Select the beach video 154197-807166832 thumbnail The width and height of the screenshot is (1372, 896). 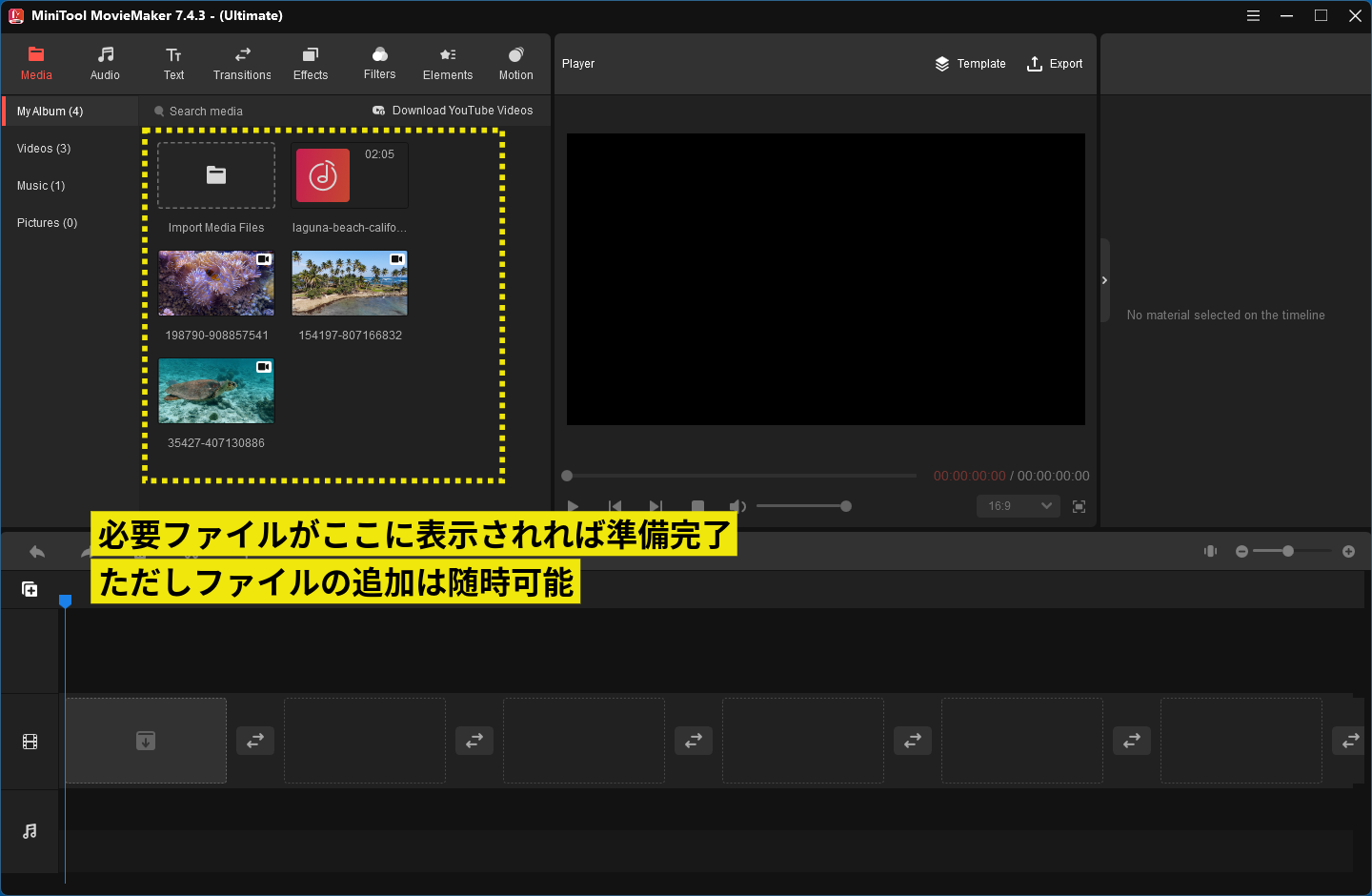pyautogui.click(x=350, y=283)
